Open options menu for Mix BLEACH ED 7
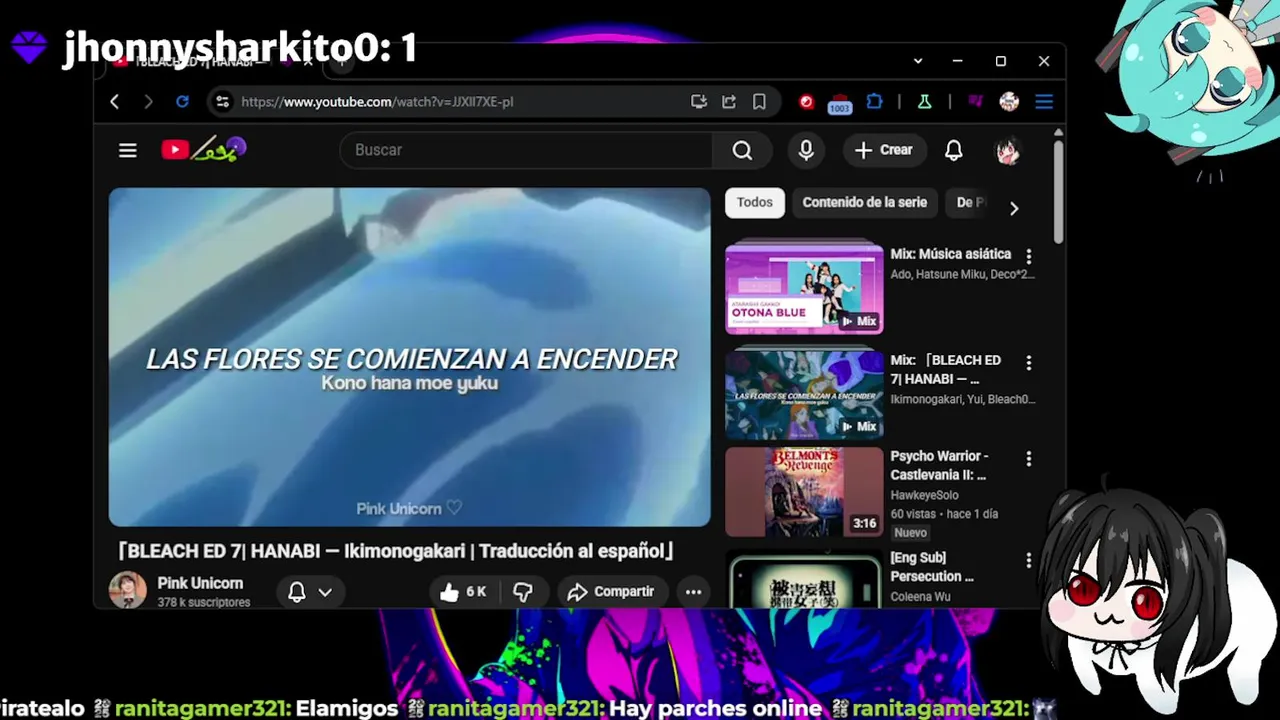This screenshot has width=1280, height=720. pyautogui.click(x=1029, y=363)
